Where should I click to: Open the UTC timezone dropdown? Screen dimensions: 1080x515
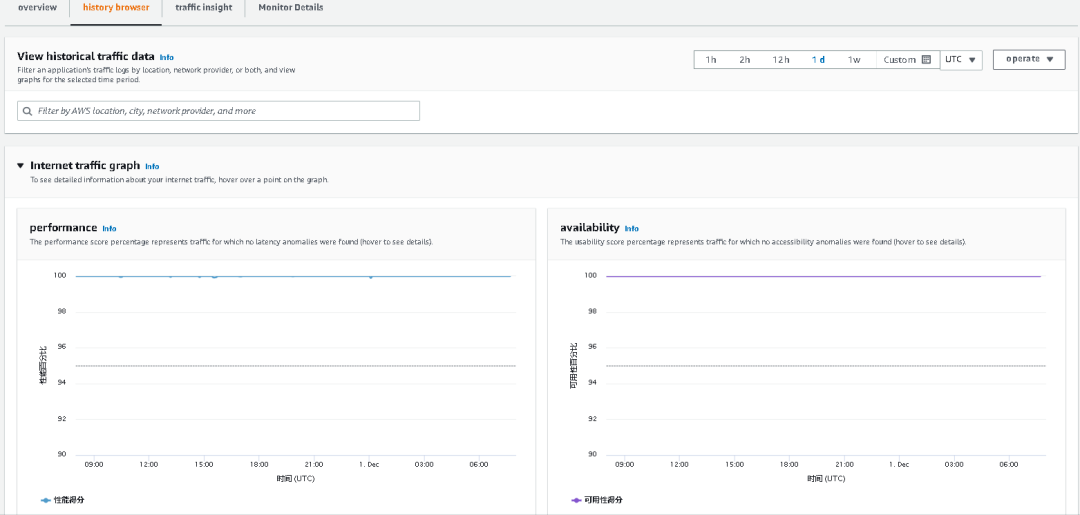pos(961,60)
